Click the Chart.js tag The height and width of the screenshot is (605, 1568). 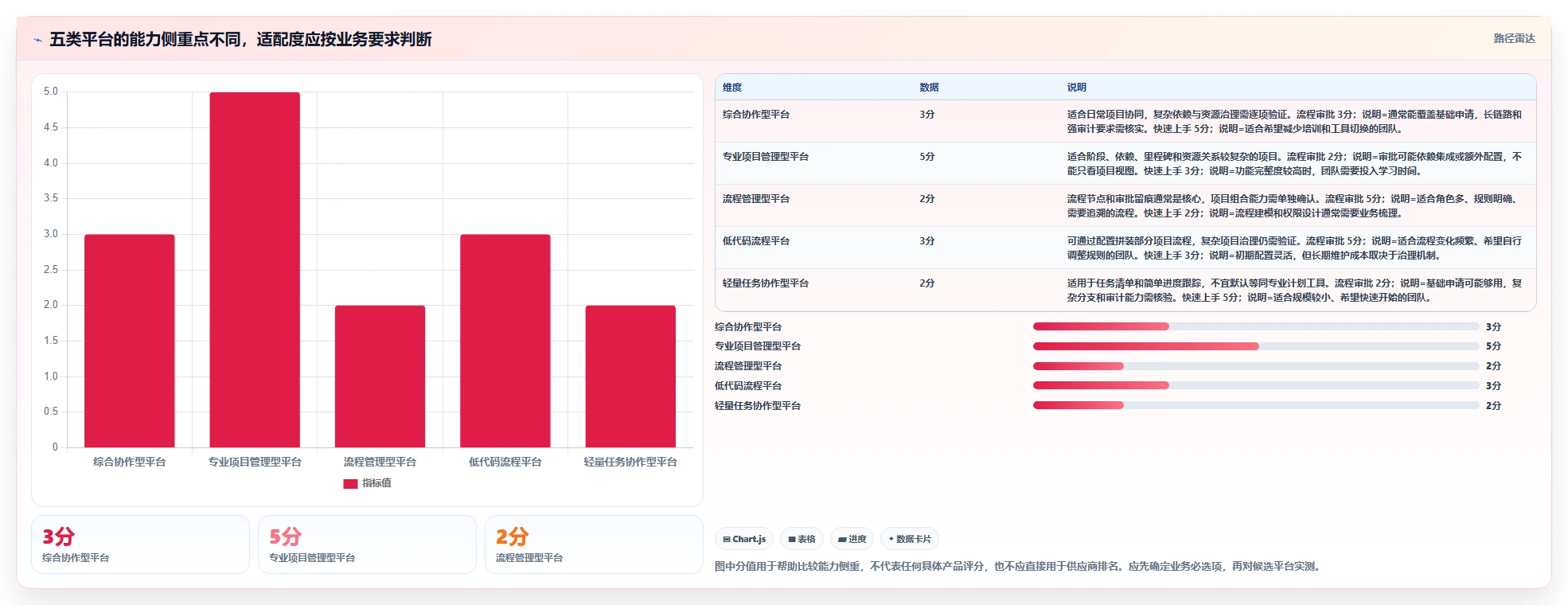pyautogui.click(x=744, y=539)
